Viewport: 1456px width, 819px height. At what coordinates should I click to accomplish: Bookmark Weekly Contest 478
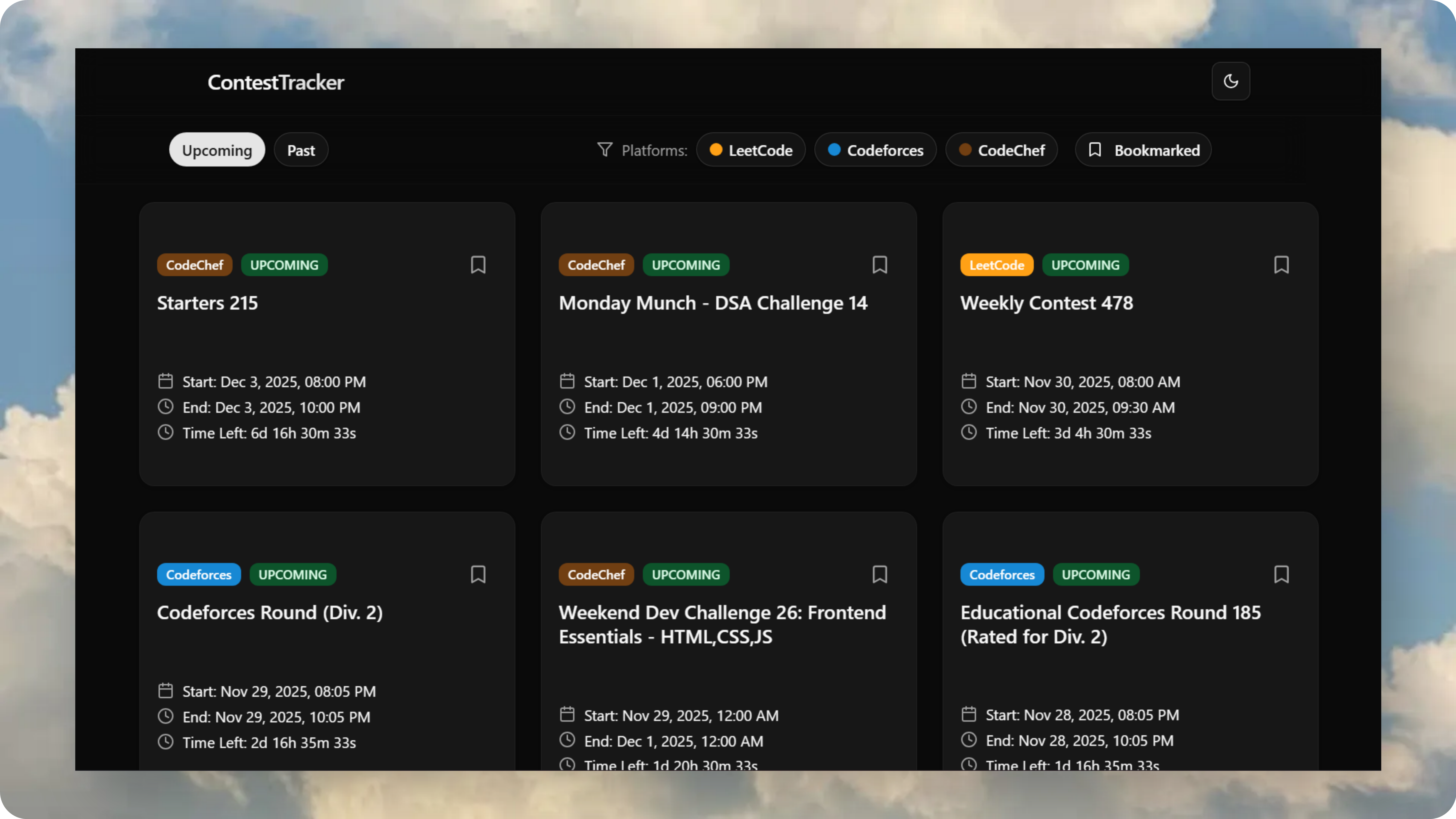pyautogui.click(x=1281, y=265)
